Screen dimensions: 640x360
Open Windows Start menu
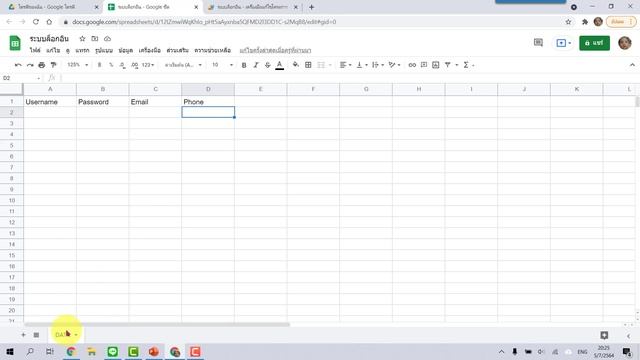pos(10,351)
